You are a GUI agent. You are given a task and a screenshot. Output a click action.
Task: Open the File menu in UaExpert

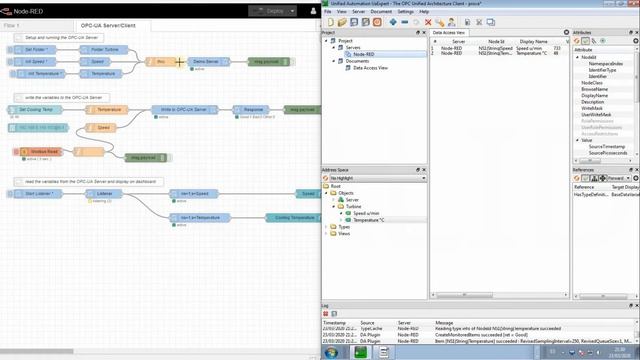[x=328, y=12]
